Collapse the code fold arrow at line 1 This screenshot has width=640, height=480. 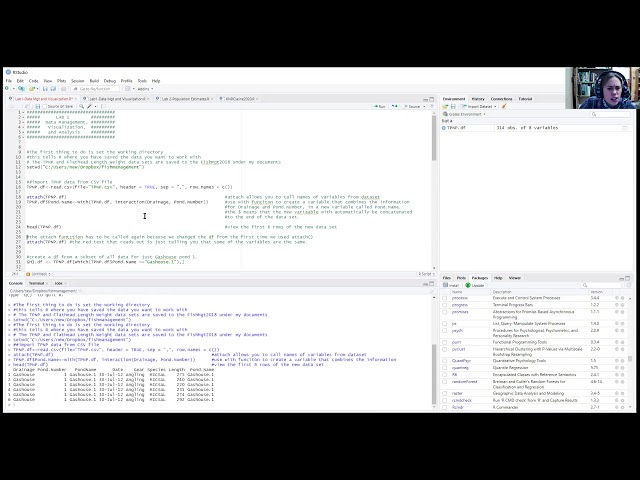23,112
